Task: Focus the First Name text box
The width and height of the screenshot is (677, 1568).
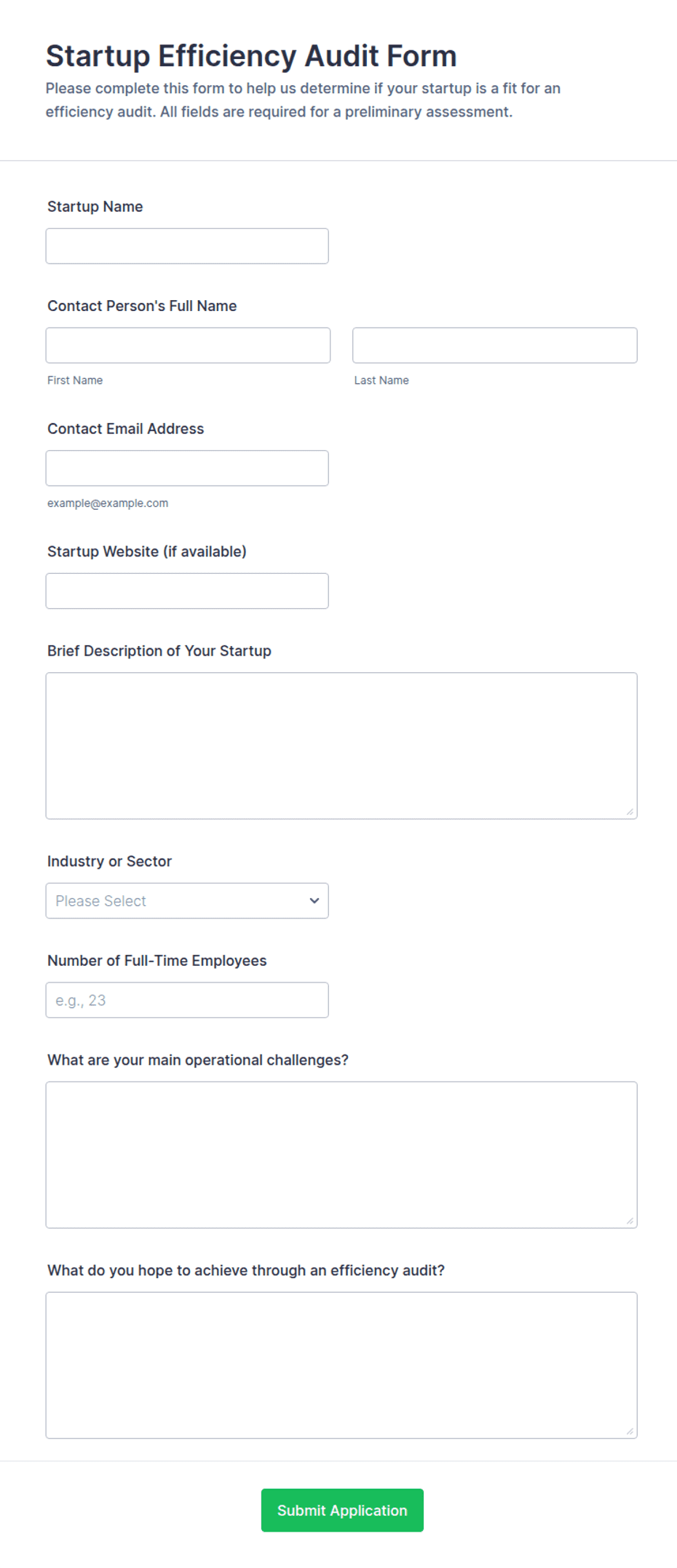Action: click(x=188, y=345)
